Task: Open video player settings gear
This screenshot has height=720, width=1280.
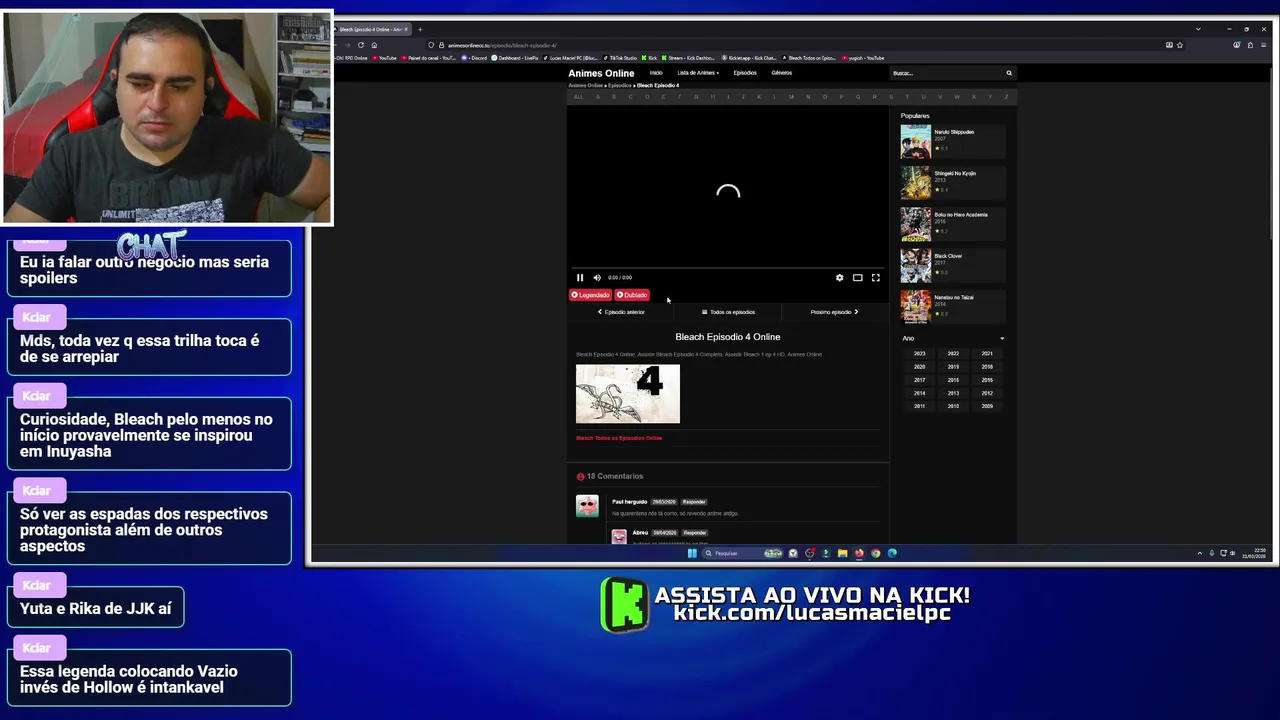Action: (839, 278)
